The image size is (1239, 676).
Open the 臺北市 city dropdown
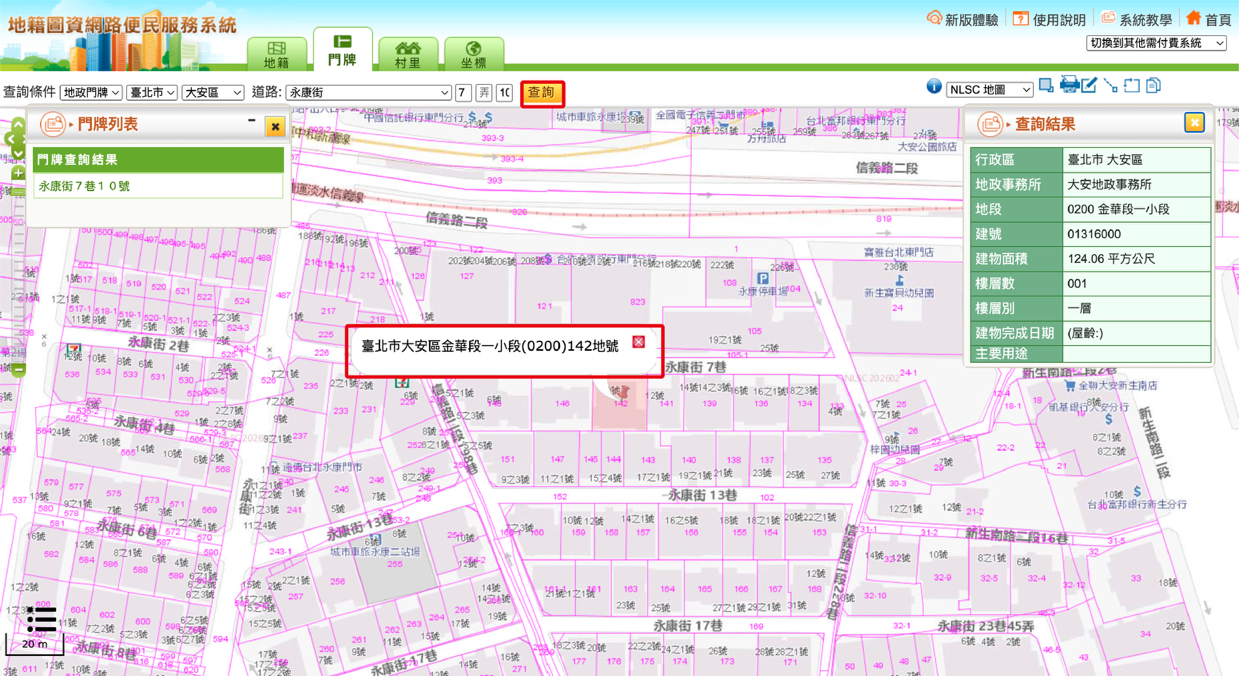coord(152,92)
